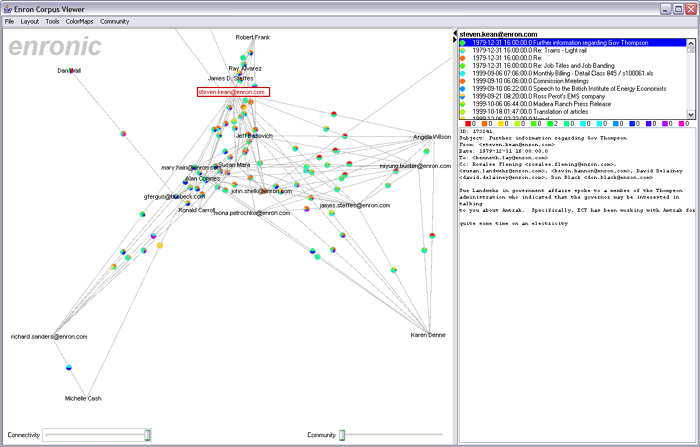Click the icon beside 'Madera Ranch Press Release'
Viewport: 700px width, 447px height.
[x=463, y=104]
